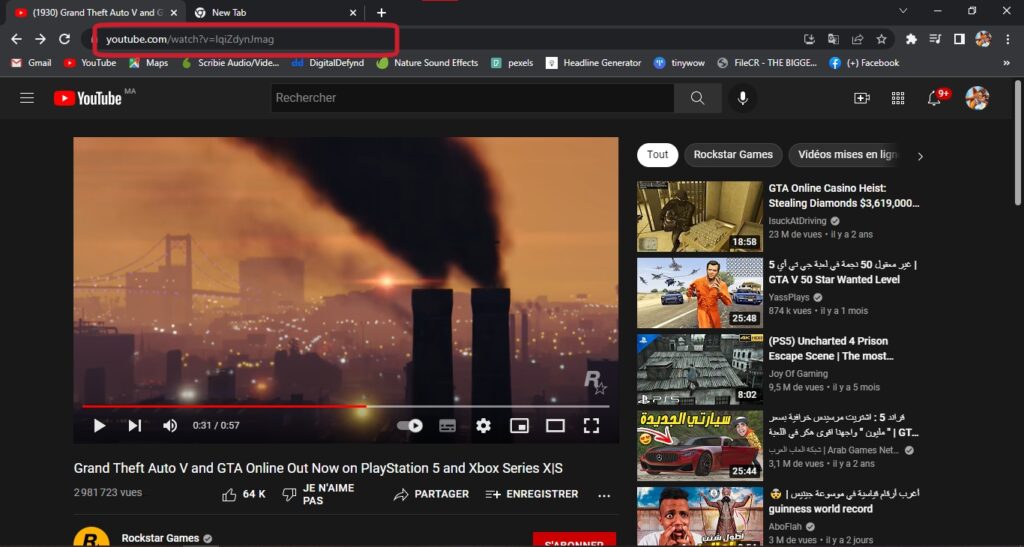
Task: Open player settings gear
Action: click(x=483, y=426)
